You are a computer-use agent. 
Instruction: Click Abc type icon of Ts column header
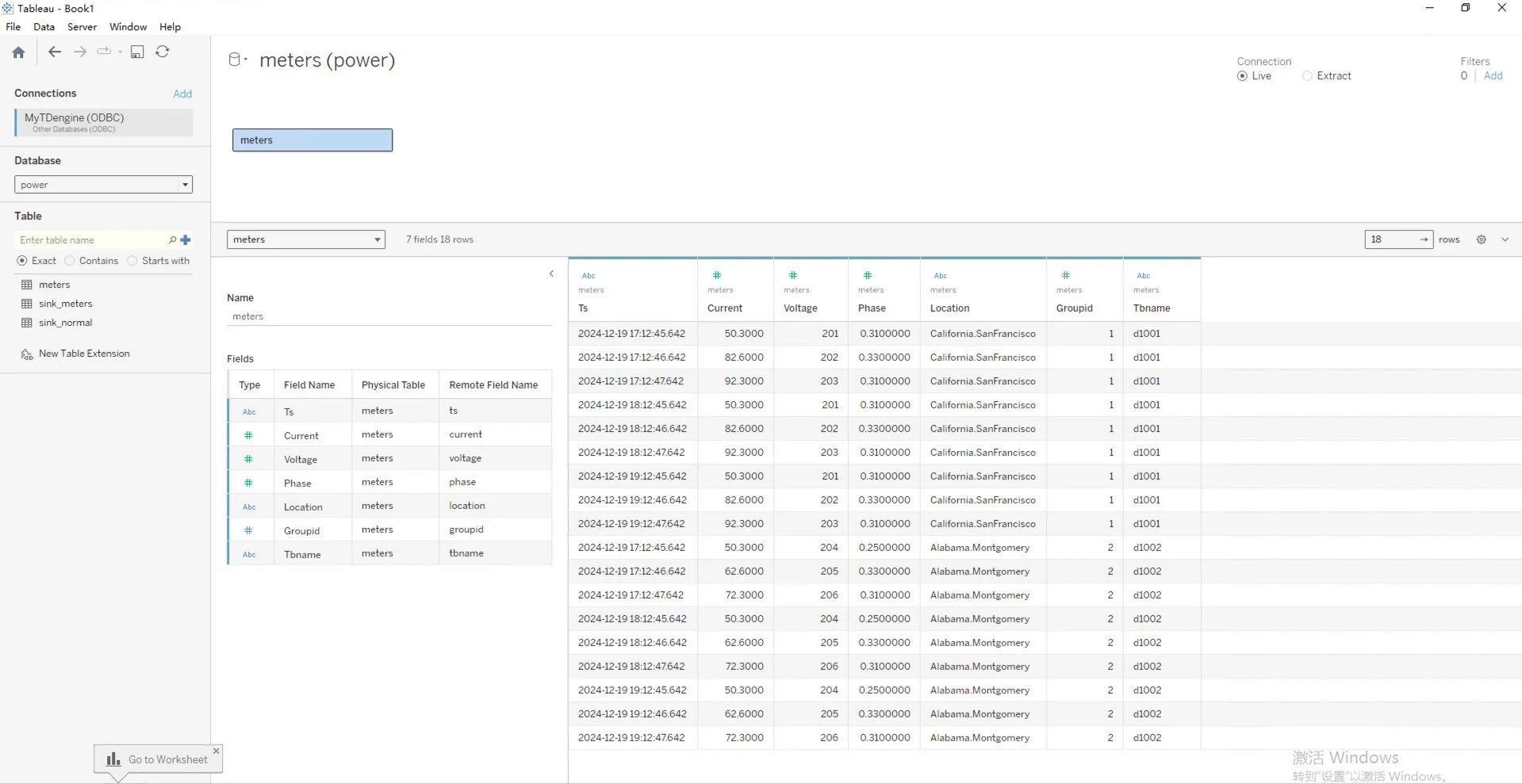[x=588, y=276]
